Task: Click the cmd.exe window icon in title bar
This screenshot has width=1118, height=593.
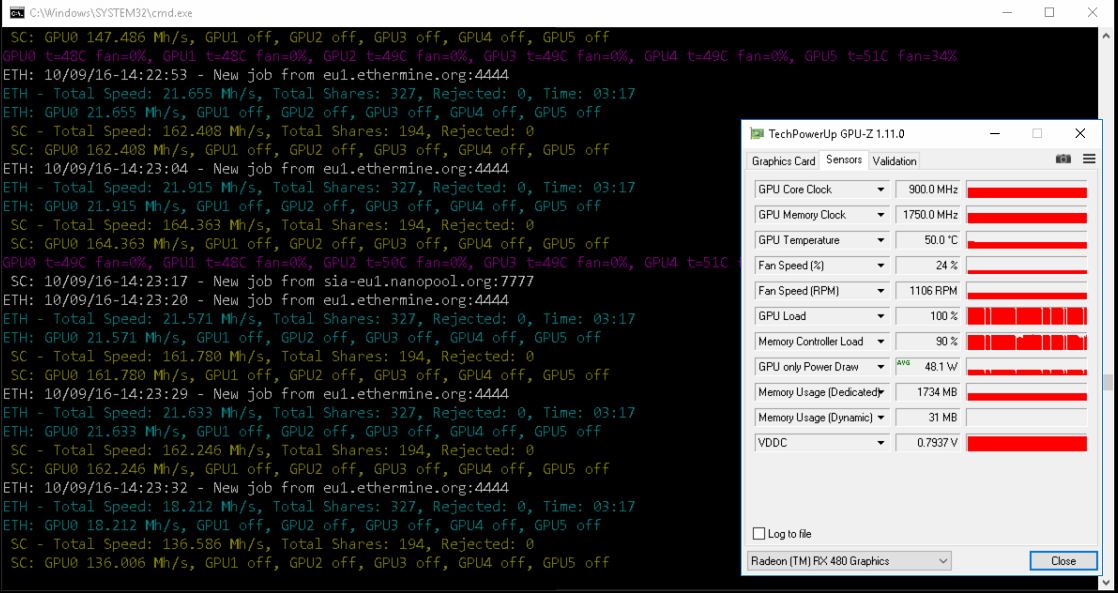Action: click(x=16, y=13)
